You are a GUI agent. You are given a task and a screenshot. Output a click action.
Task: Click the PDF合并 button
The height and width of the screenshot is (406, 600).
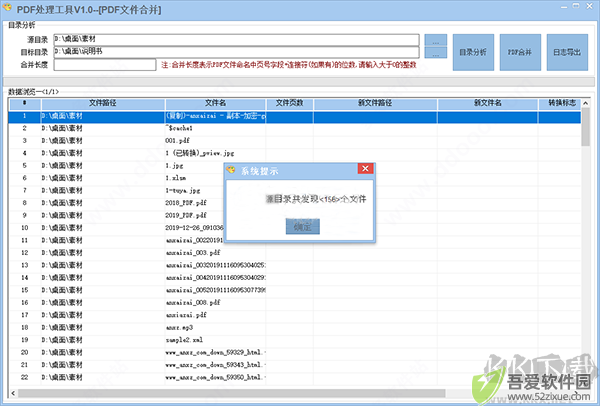click(x=520, y=52)
